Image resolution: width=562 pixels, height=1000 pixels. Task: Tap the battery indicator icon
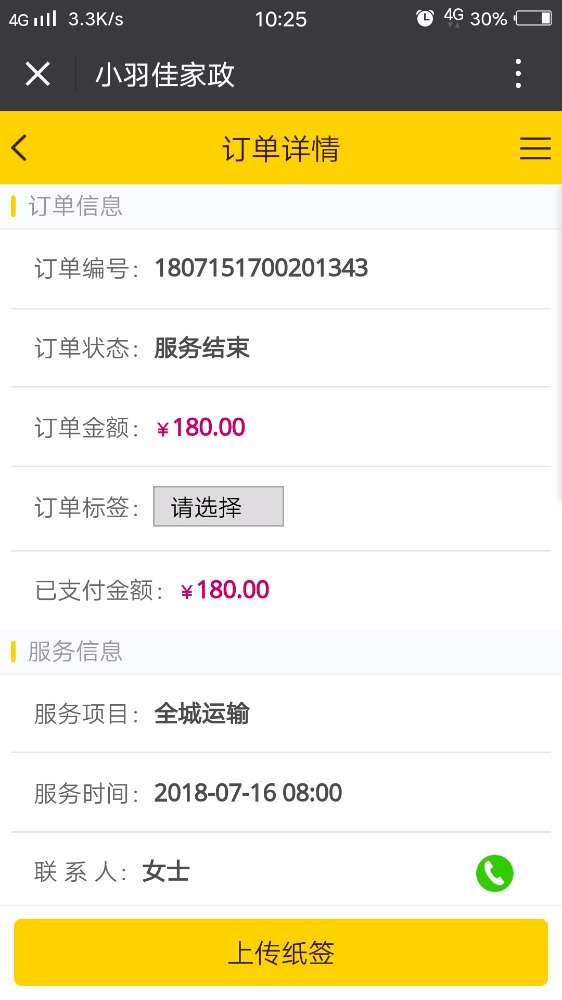pos(534,18)
